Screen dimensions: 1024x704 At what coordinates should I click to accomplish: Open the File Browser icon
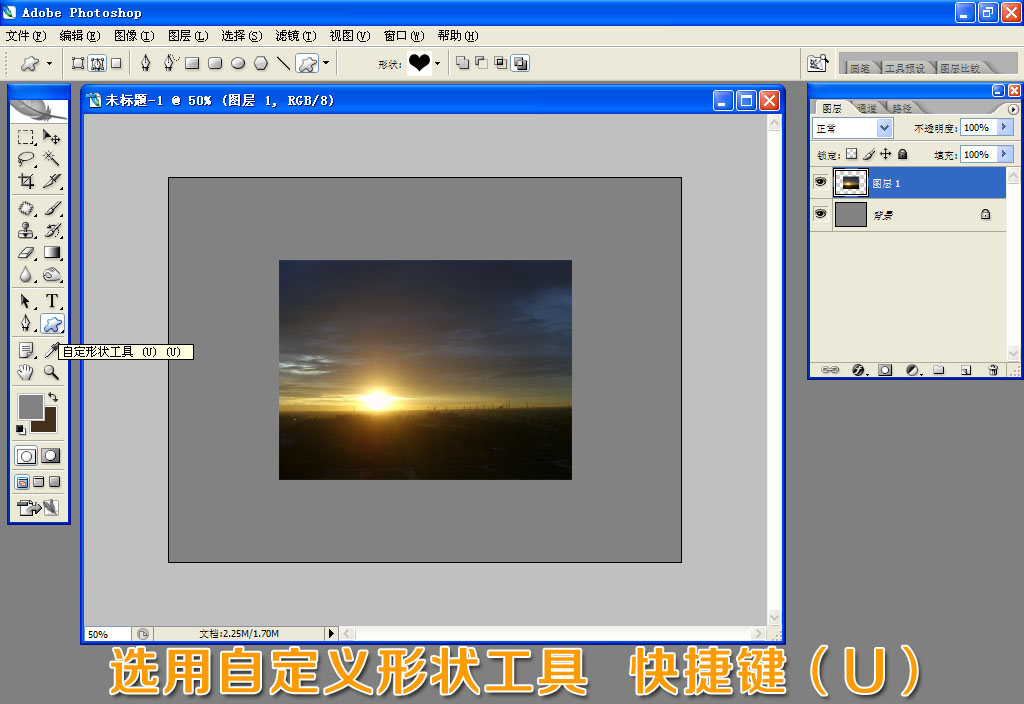pyautogui.click(x=817, y=63)
